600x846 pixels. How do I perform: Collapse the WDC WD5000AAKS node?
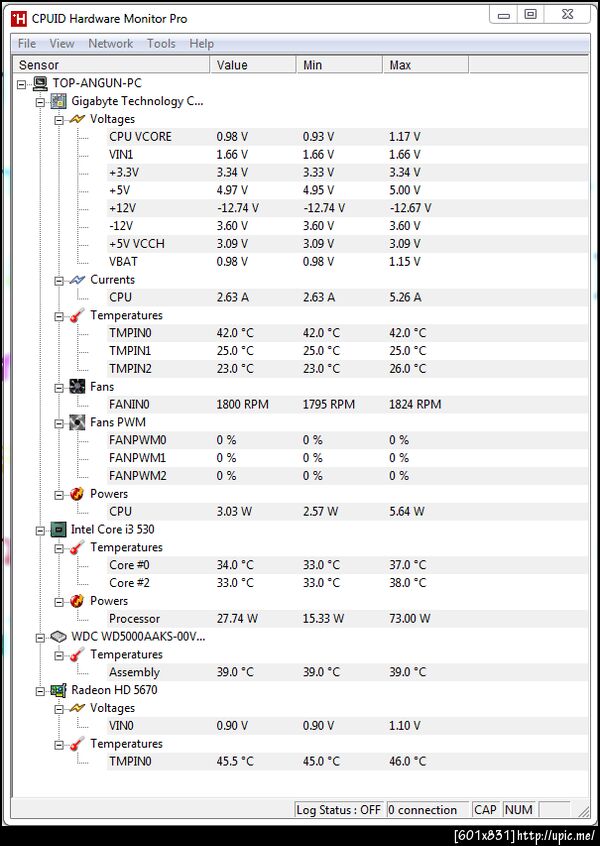click(x=40, y=638)
